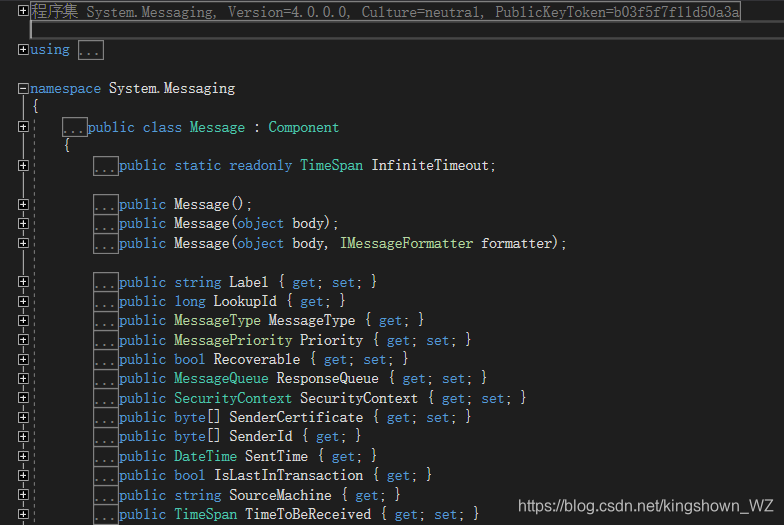
Task: Click the ellipsis box before SentTime property
Action: (106, 456)
